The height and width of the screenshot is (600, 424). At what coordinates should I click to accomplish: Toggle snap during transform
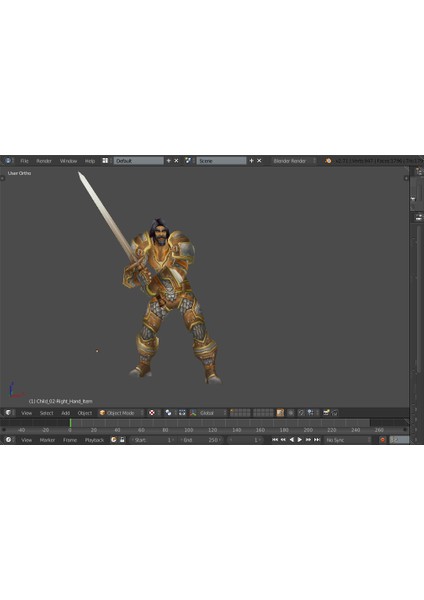pyautogui.click(x=301, y=413)
